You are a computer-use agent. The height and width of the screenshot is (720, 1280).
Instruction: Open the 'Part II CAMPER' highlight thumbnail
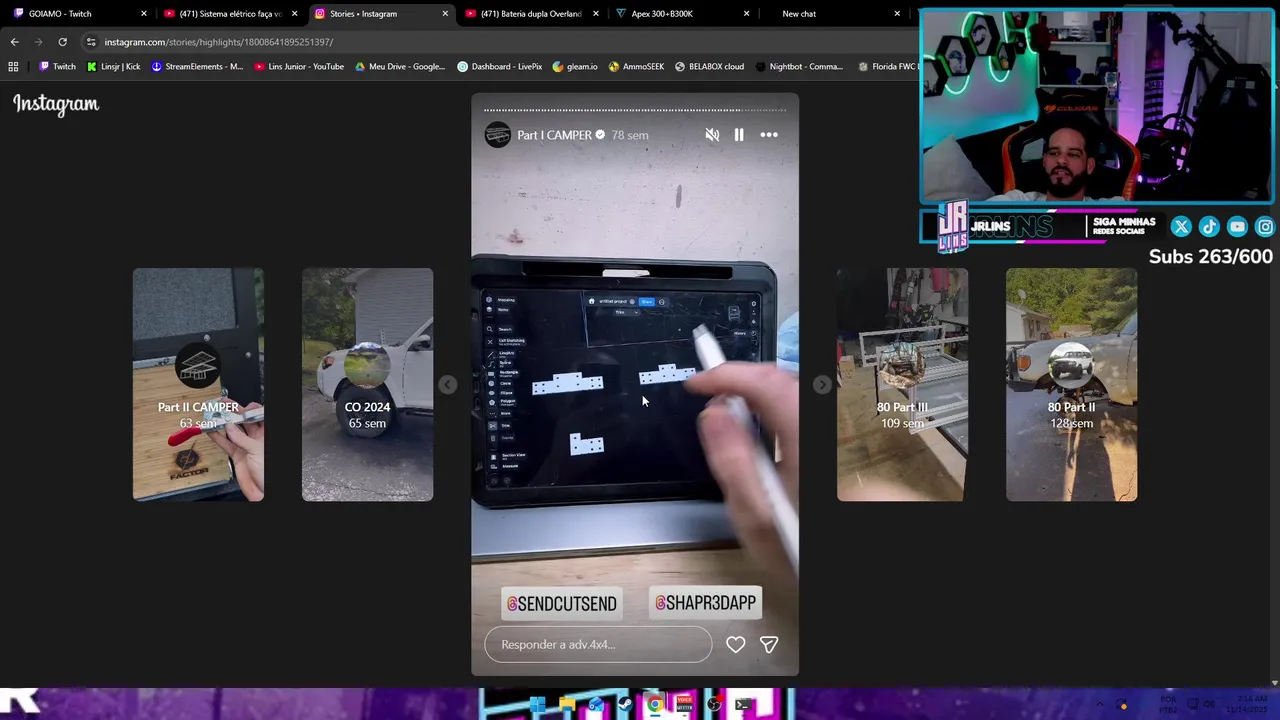point(198,384)
